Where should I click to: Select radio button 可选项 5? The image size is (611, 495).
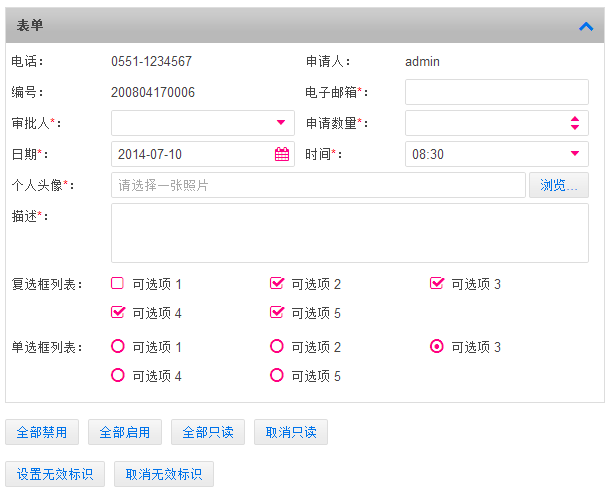(277, 375)
